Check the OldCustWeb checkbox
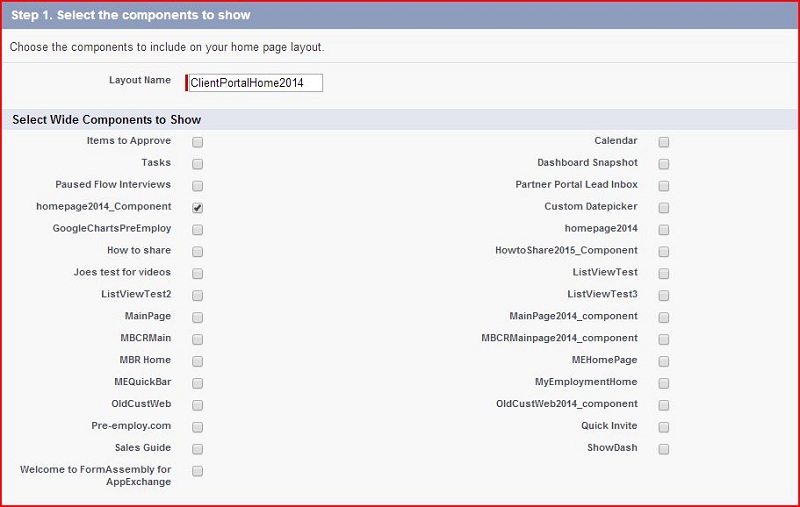800x507 pixels. click(x=197, y=405)
